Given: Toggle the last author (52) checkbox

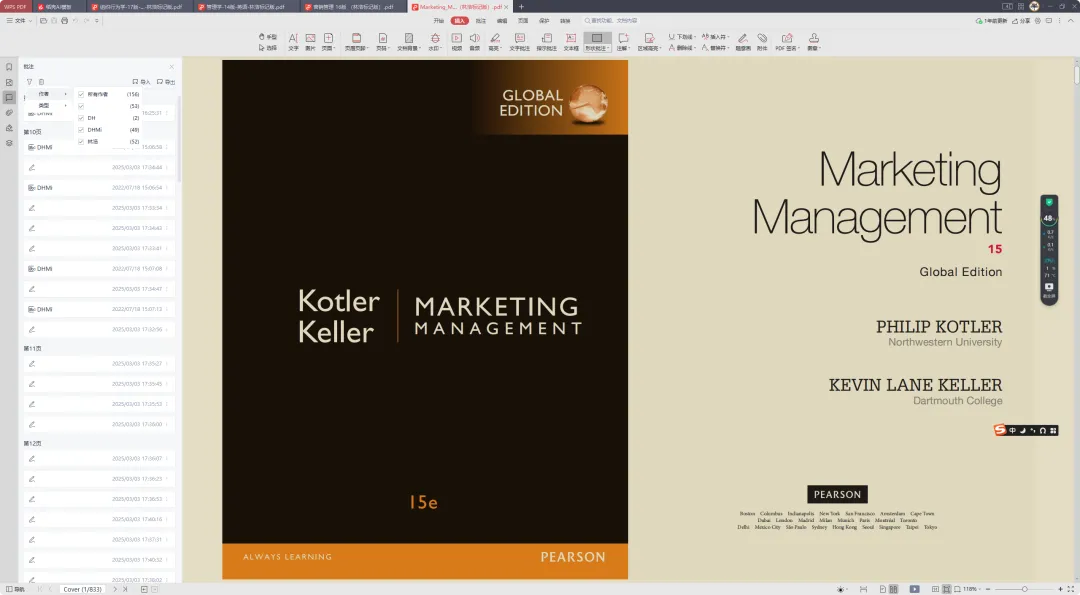Looking at the screenshot, I should 81,141.
